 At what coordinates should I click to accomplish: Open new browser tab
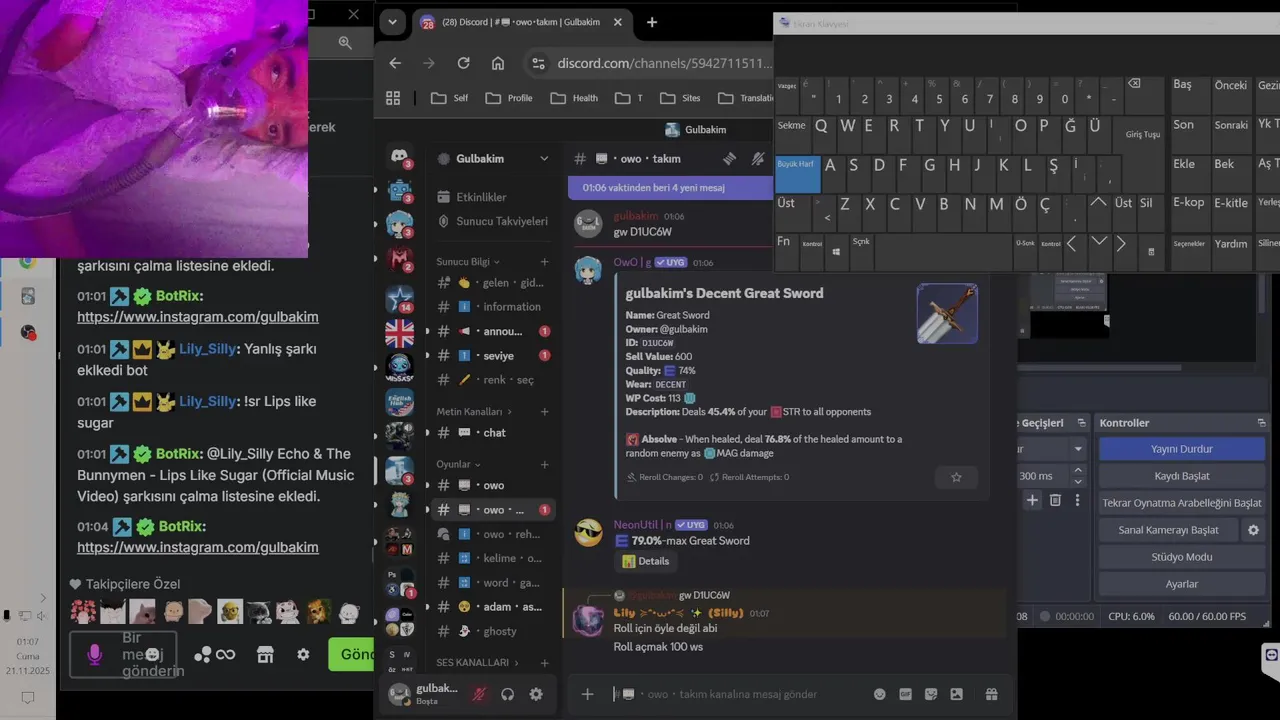(x=652, y=22)
